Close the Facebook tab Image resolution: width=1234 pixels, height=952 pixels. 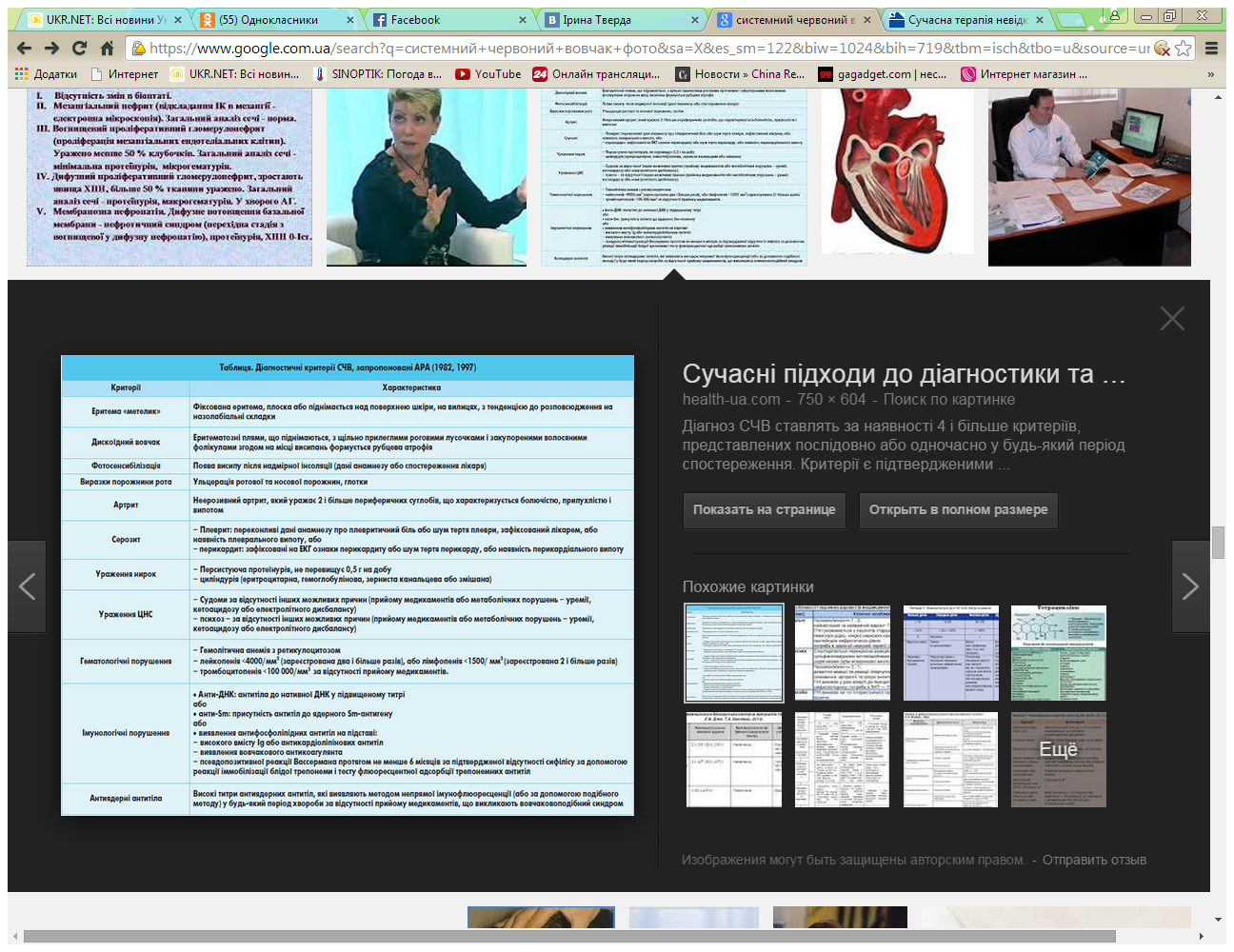pos(523,20)
